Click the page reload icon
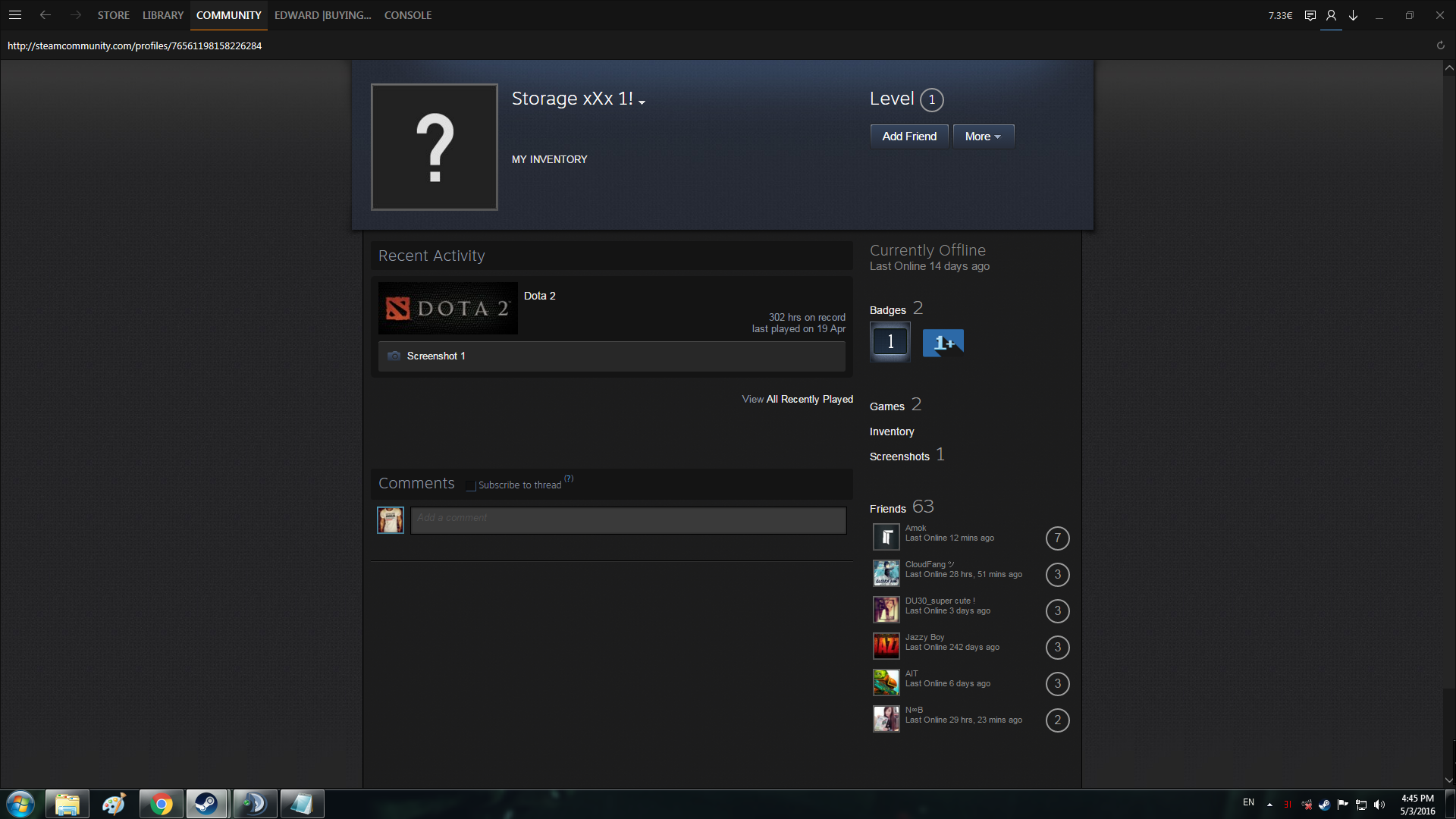 tap(1440, 45)
